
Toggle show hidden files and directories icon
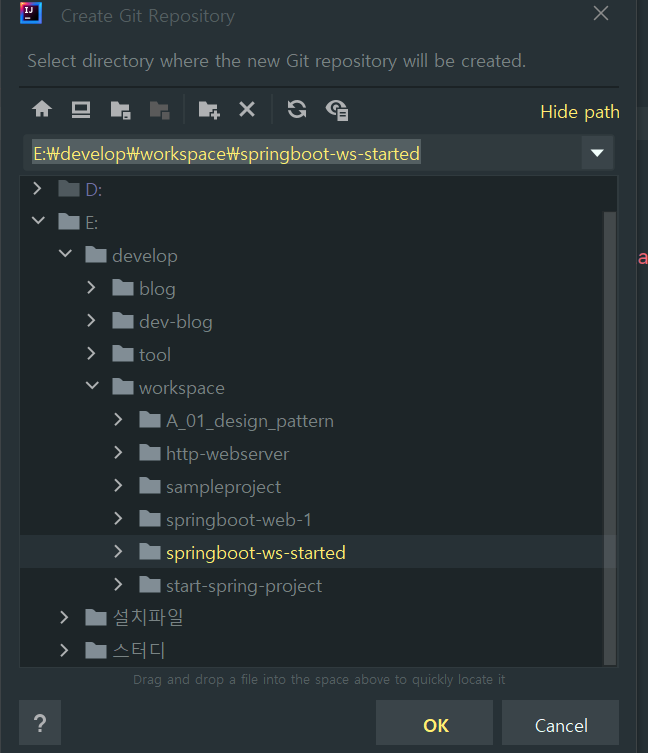pyautogui.click(x=337, y=110)
